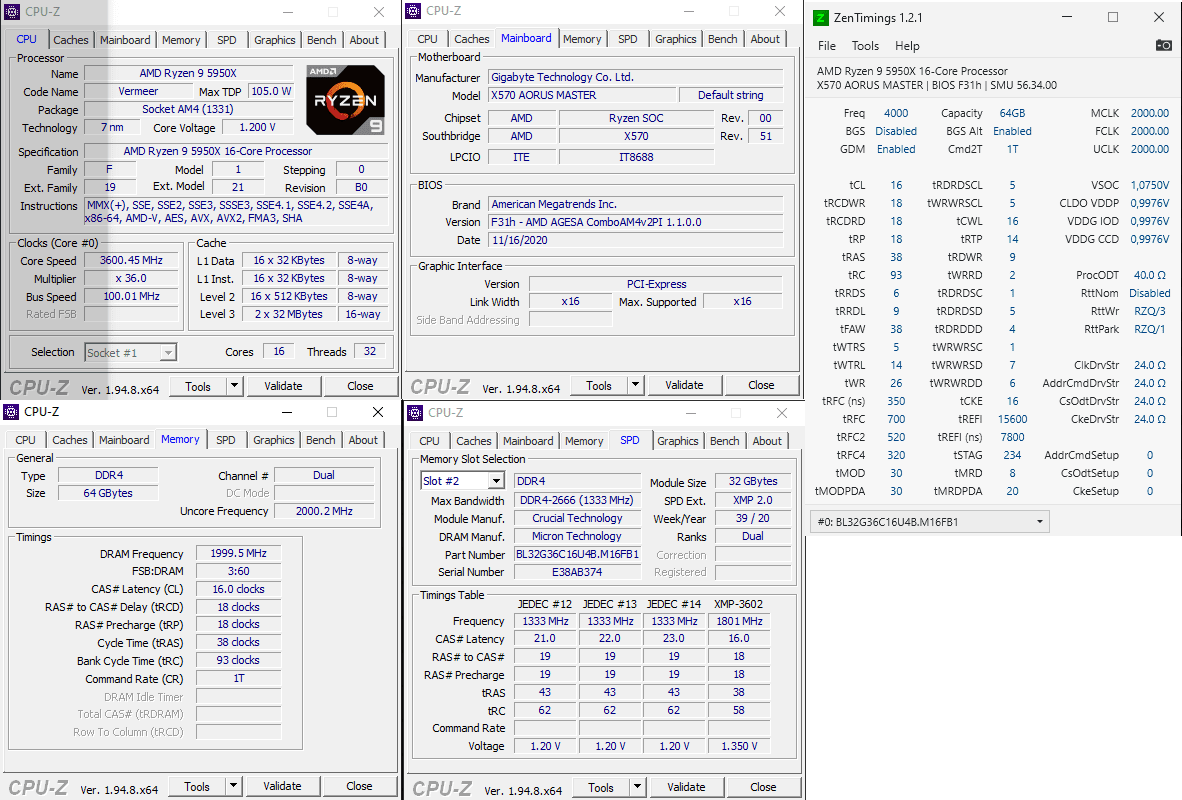Click the AMD Ryzen 9 logo image
This screenshot has width=1182, height=800.
(x=345, y=99)
